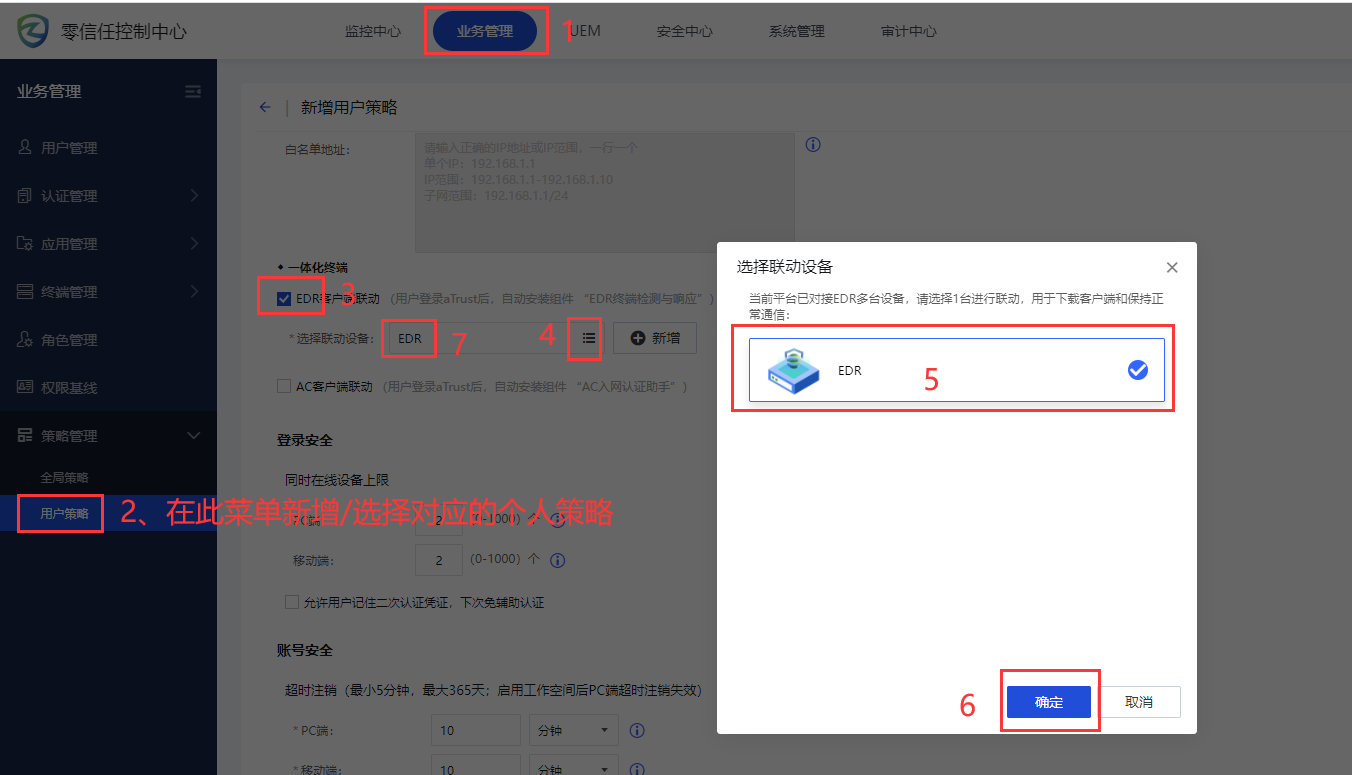Click the back arrow beside 新增用户策略
The height and width of the screenshot is (775, 1352).
[x=265, y=108]
